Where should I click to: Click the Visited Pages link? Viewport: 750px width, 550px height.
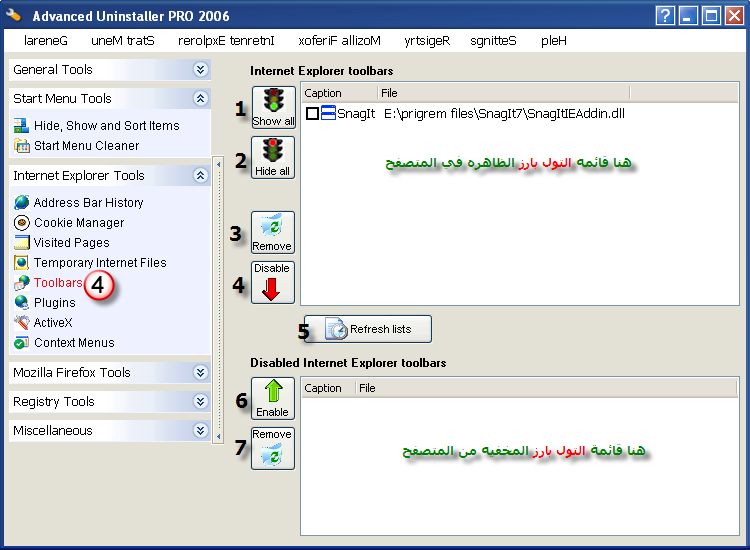(x=72, y=243)
